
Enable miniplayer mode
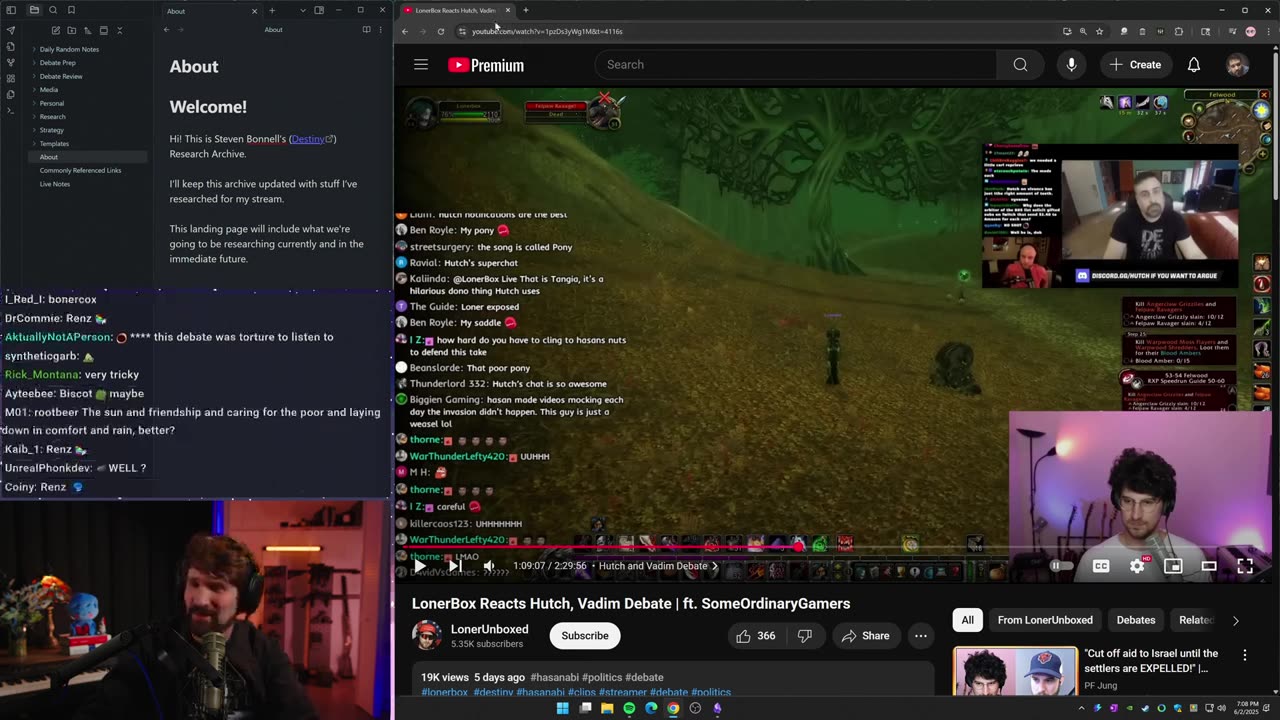coord(1173,566)
